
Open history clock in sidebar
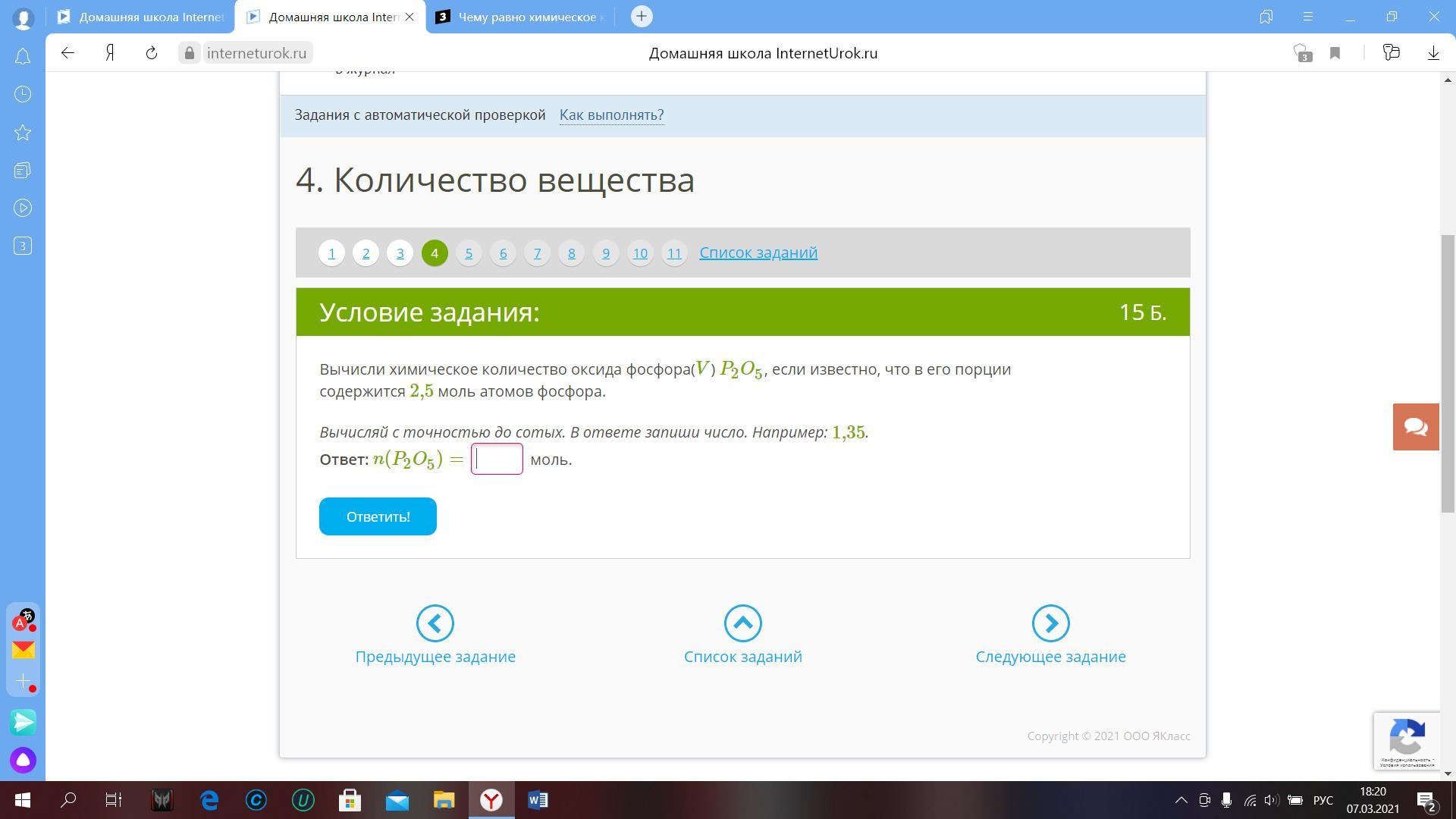pyautogui.click(x=23, y=94)
